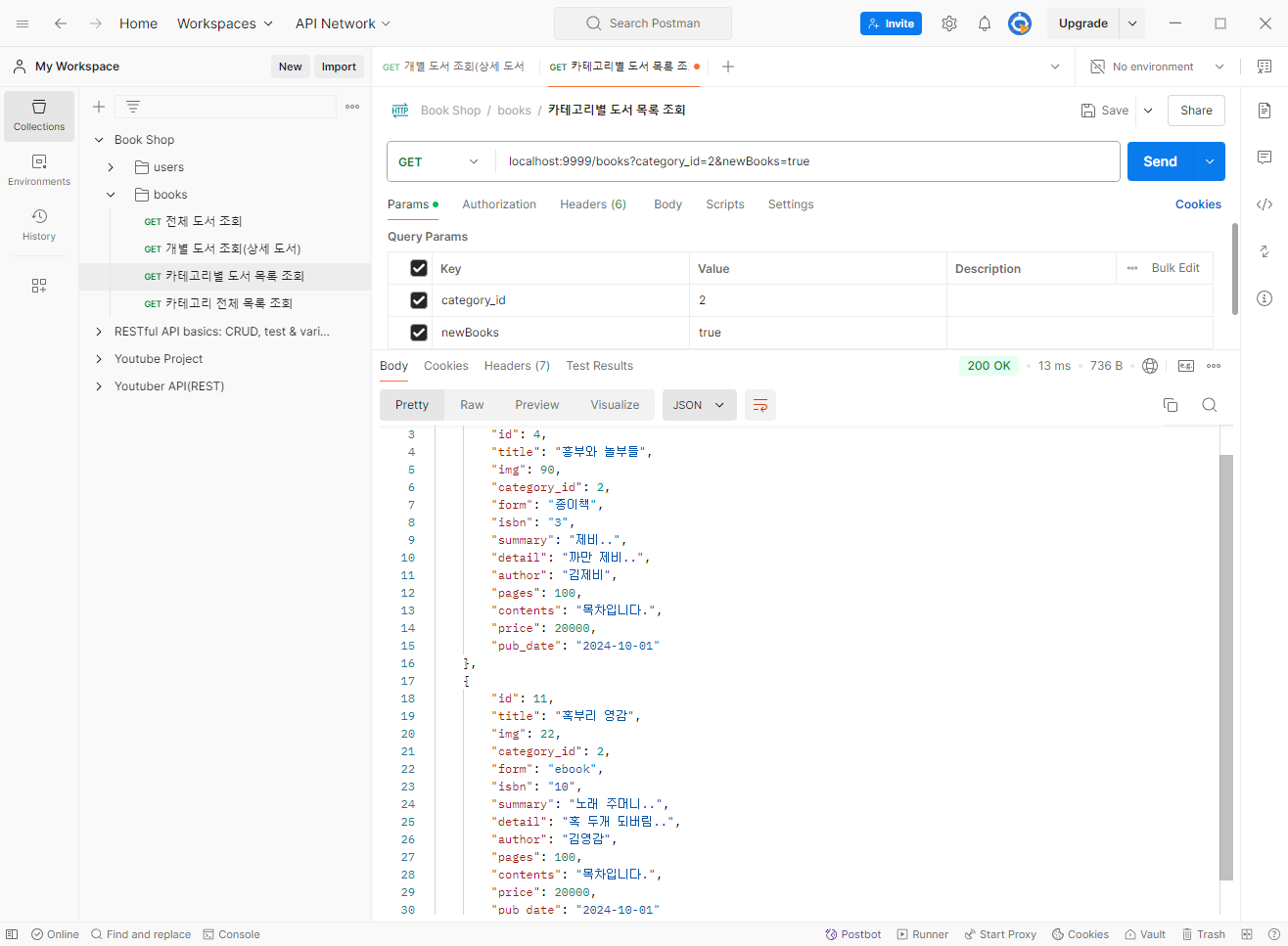Open notifications bell icon
Image resolution: width=1288 pixels, height=946 pixels.
click(x=985, y=23)
